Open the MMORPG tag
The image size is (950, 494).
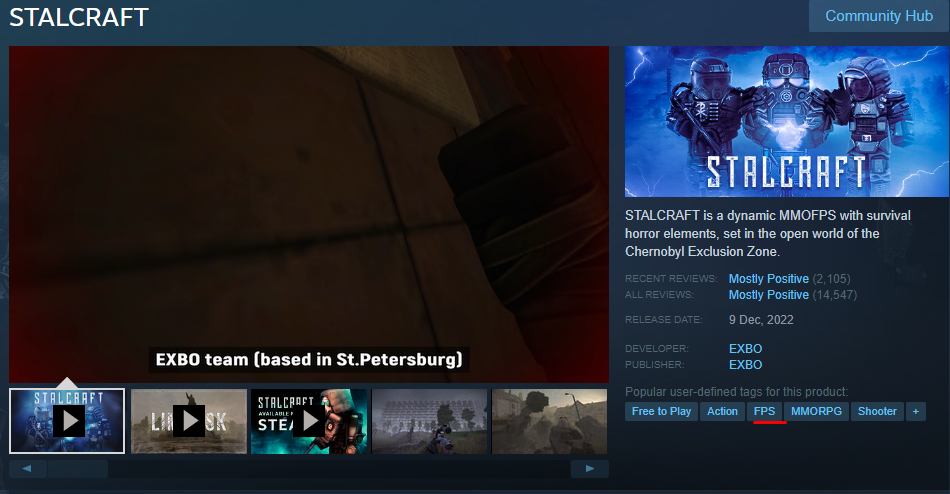816,411
